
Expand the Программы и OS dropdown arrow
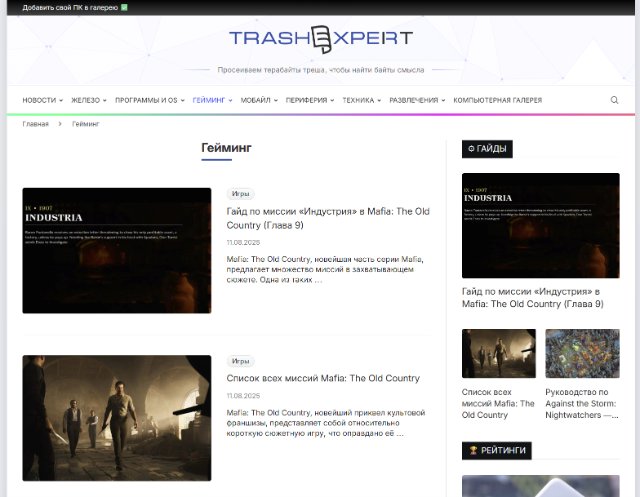point(182,100)
